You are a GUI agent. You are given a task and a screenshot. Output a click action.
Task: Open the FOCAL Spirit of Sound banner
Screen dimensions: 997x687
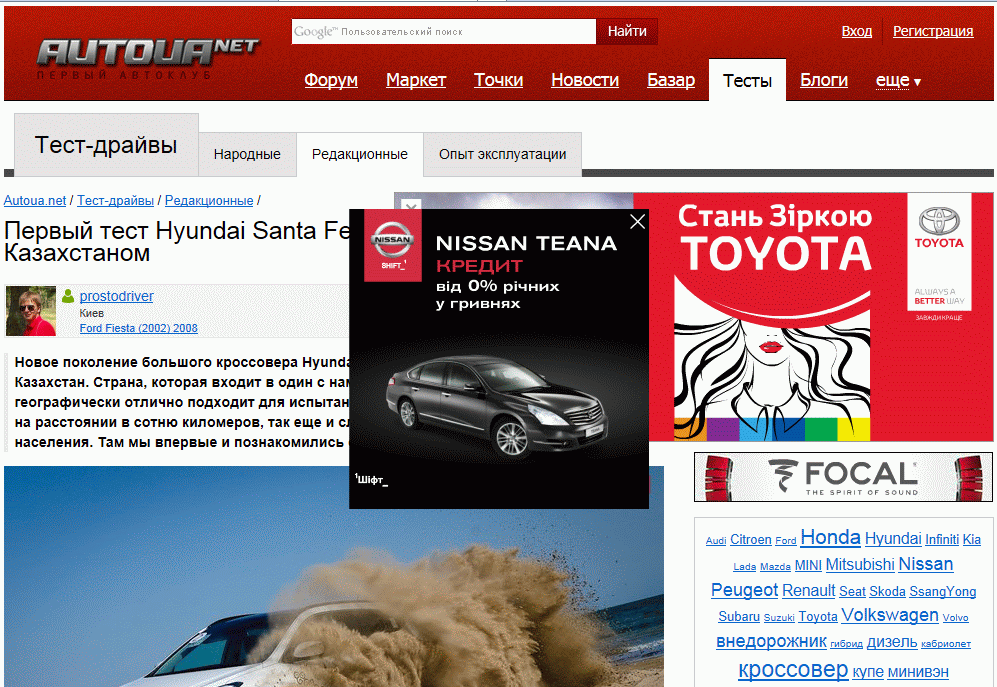[x=843, y=477]
